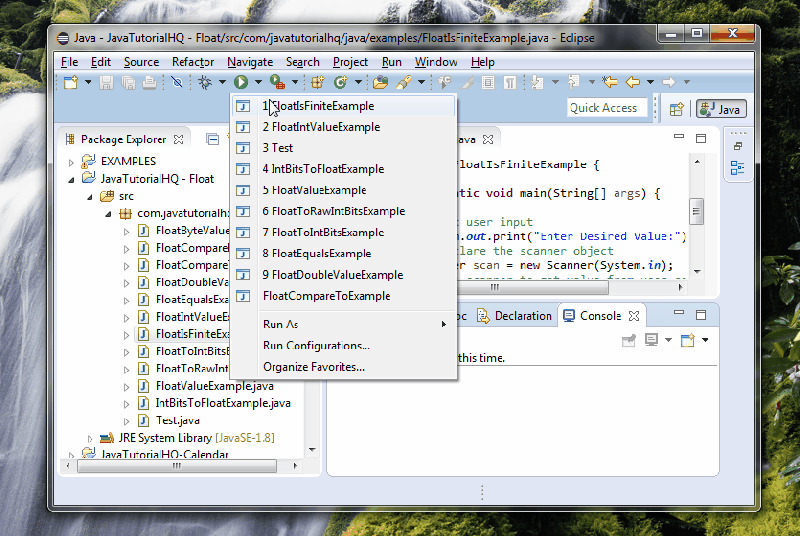Click the Save All toolbar icon

click(x=128, y=82)
